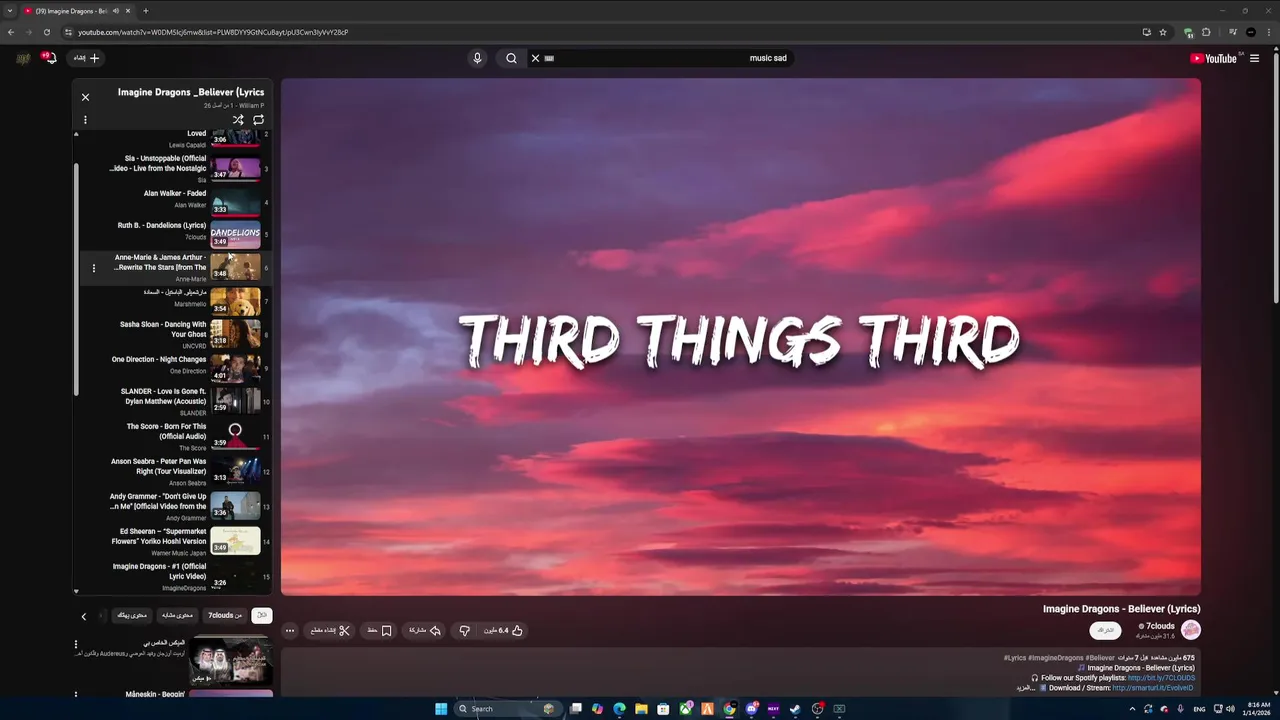Select the first chip at the chip row's right end
The width and height of the screenshot is (1280, 720).
tap(261, 616)
